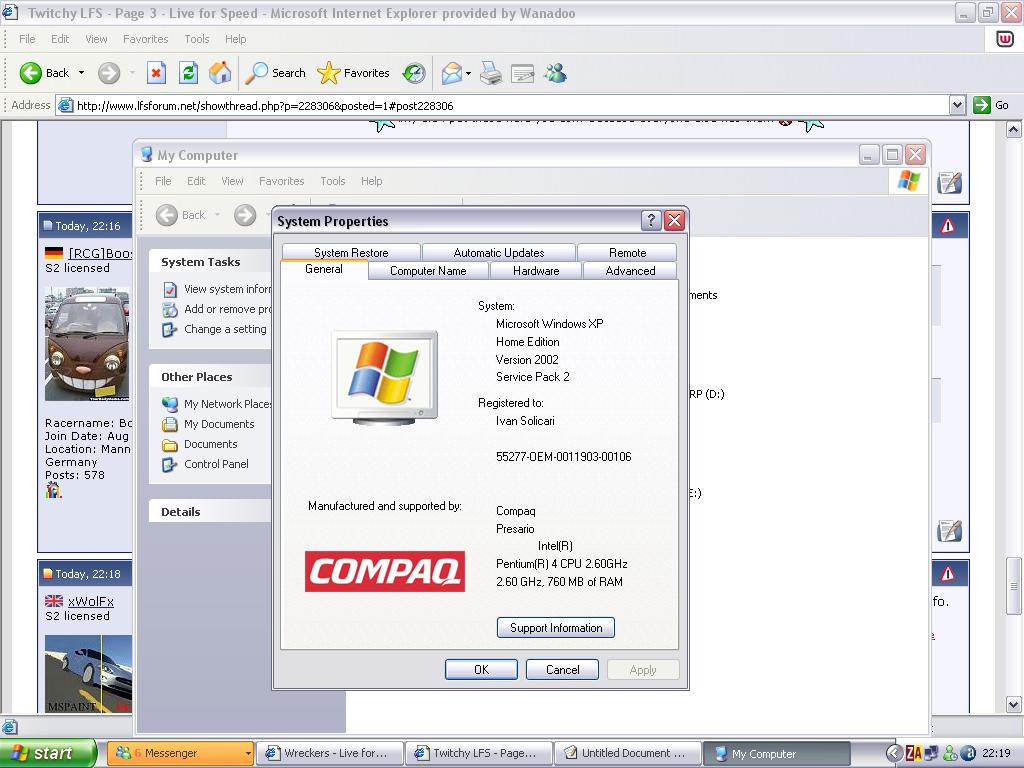Click the upper quote post notepad icon

pos(950,183)
